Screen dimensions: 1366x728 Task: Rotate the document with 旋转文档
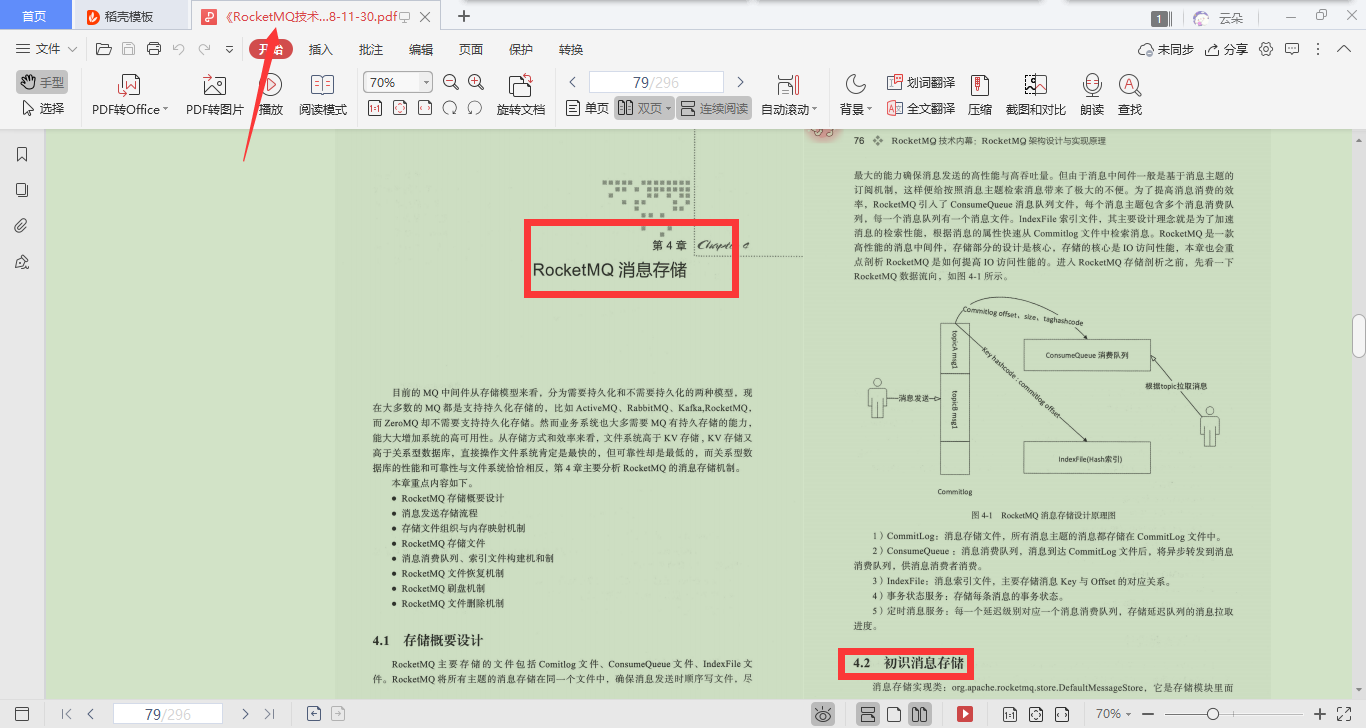point(521,96)
